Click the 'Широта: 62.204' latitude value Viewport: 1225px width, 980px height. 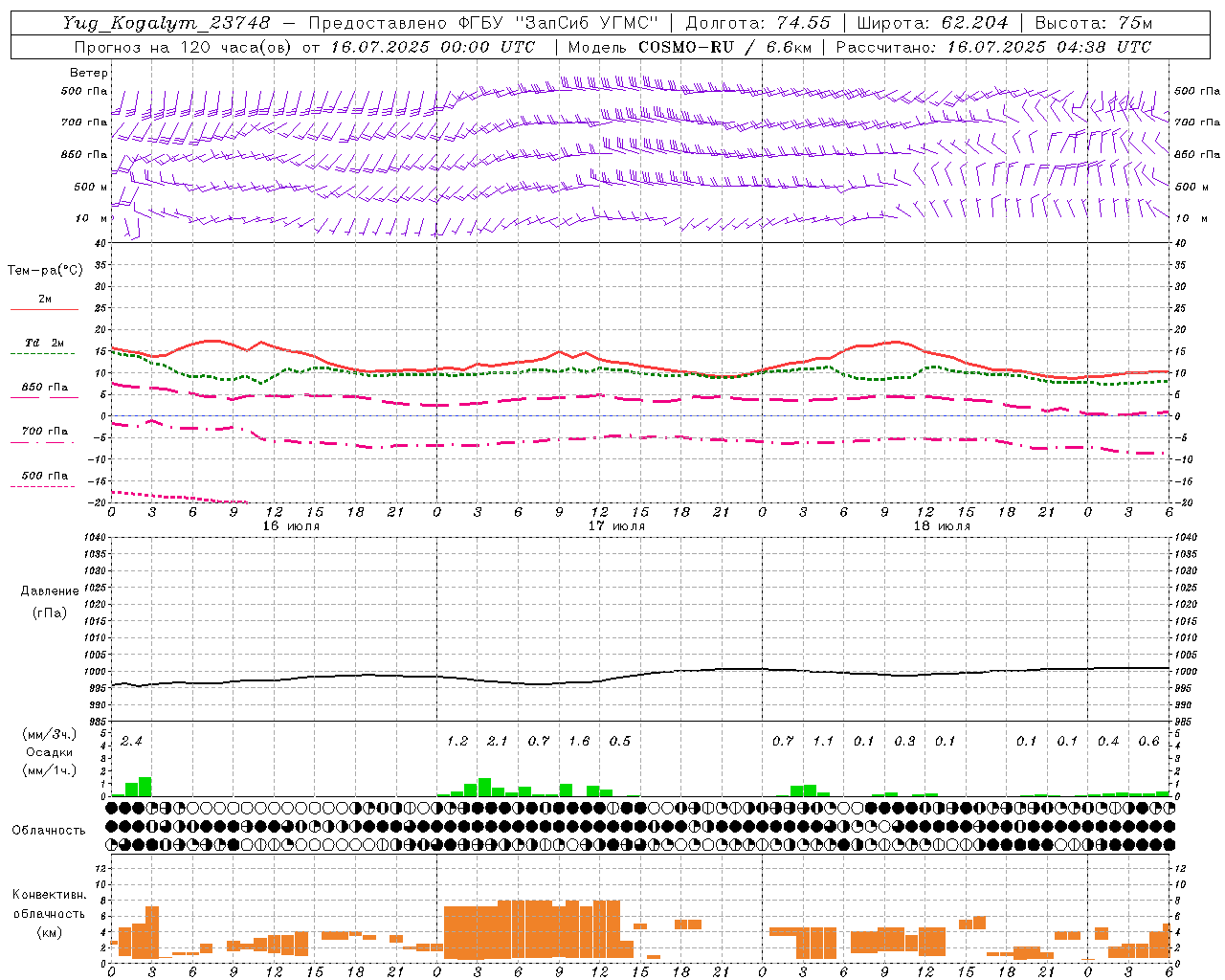click(x=932, y=23)
